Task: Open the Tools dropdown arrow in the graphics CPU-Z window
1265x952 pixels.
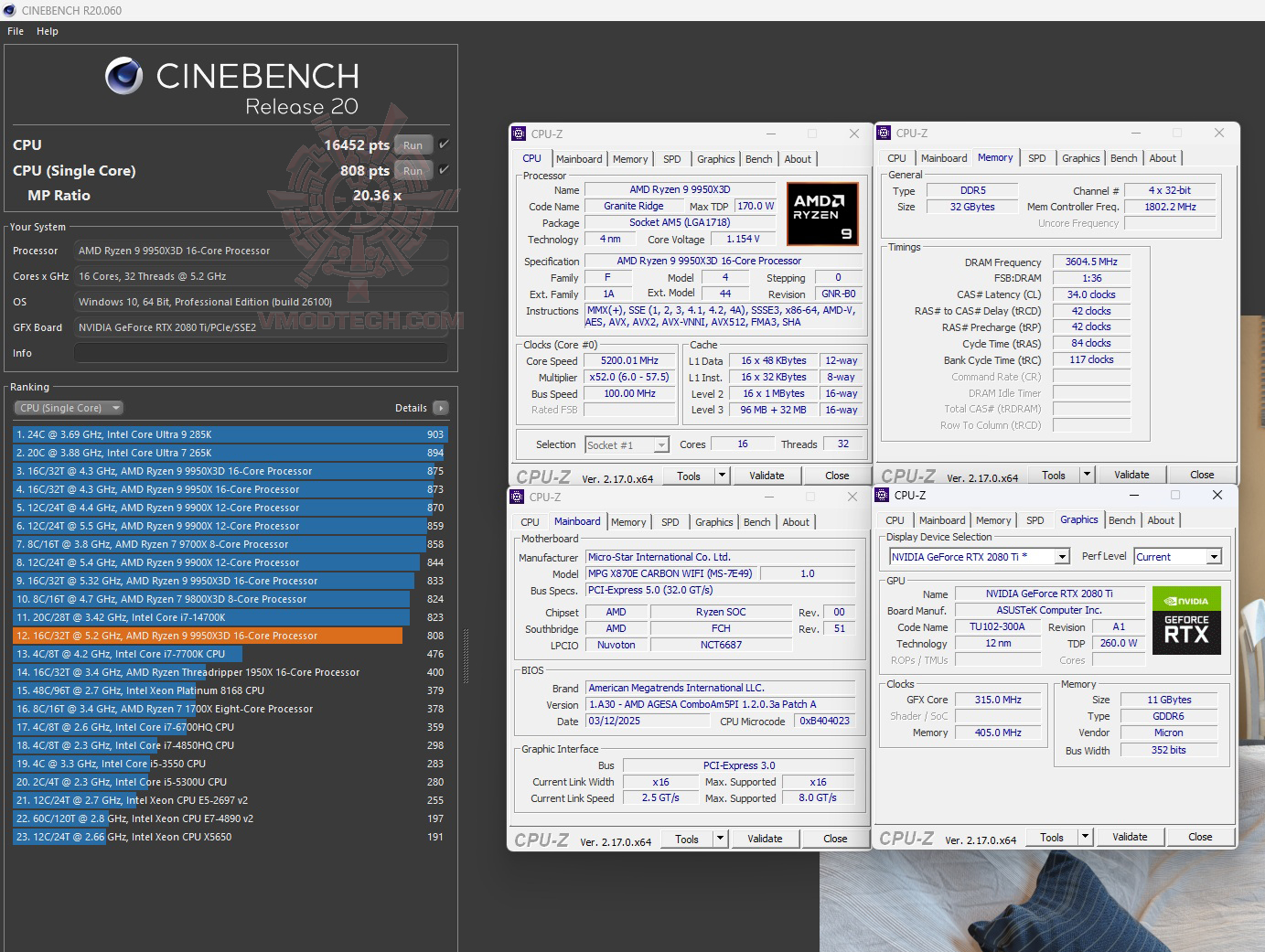Action: coord(1085,837)
